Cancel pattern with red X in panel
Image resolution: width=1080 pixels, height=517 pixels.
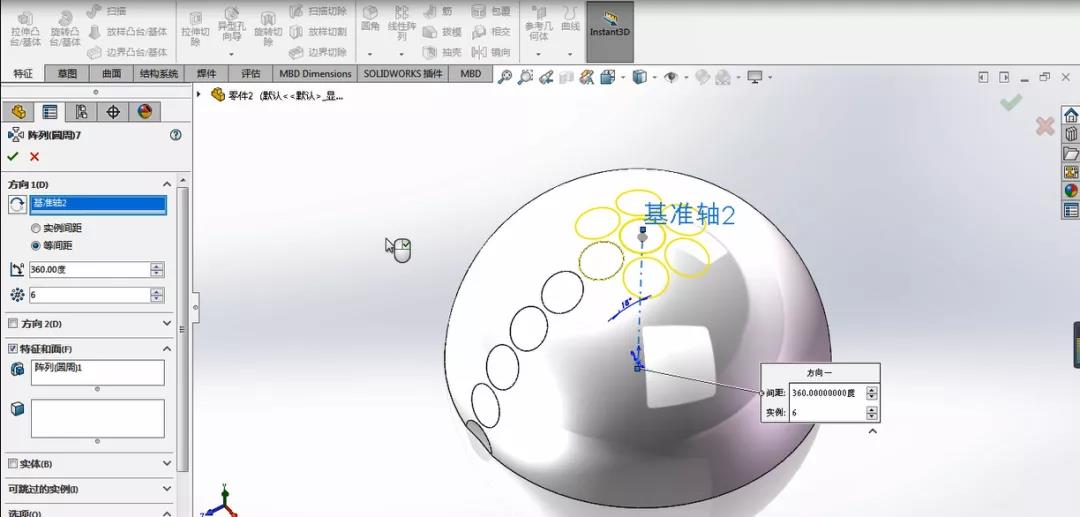(34, 156)
